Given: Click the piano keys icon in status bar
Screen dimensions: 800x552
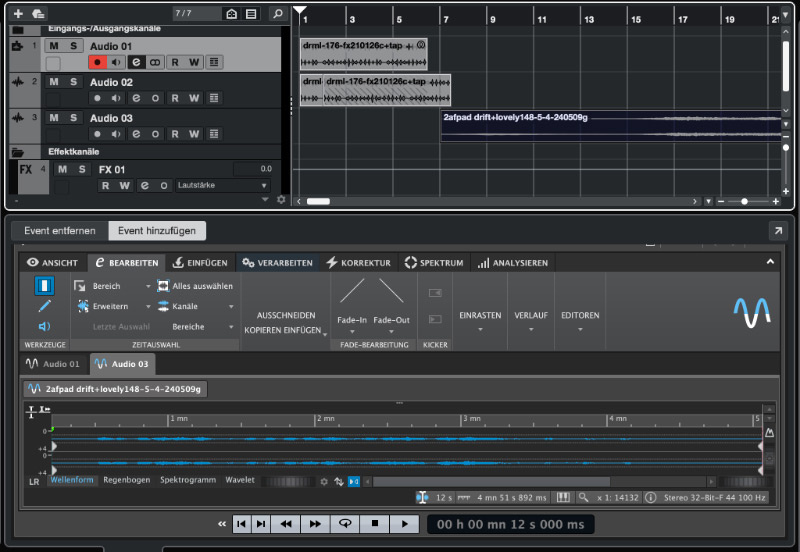Looking at the screenshot, I should pyautogui.click(x=563, y=497).
